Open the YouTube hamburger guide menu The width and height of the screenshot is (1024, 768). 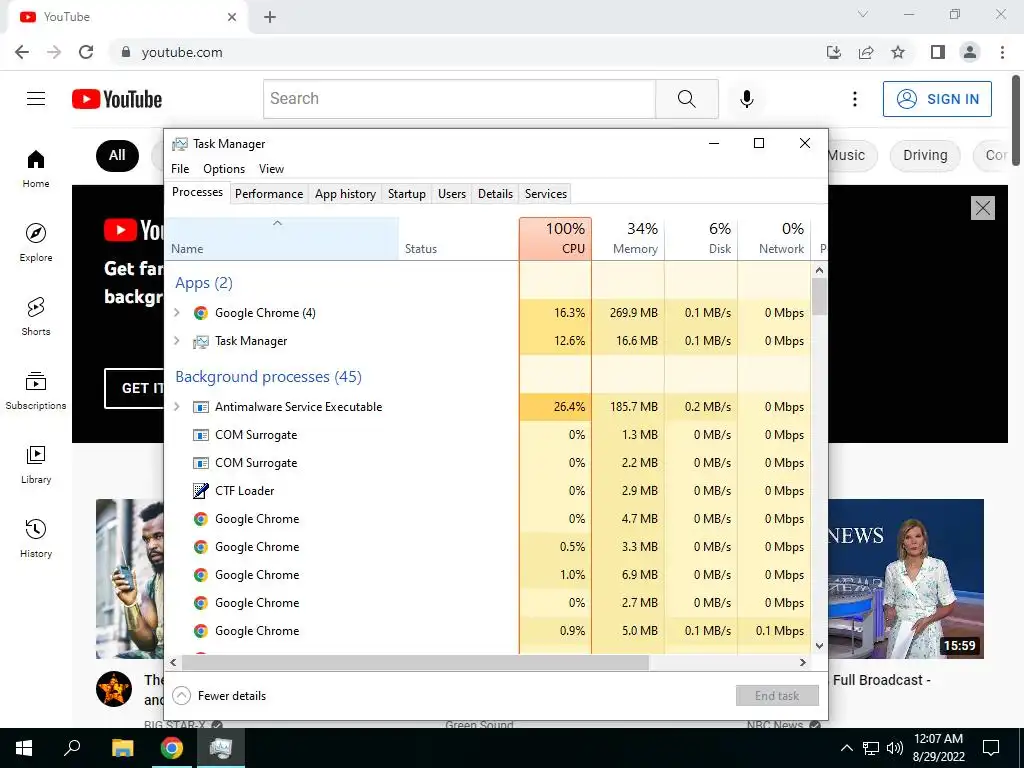[36, 99]
